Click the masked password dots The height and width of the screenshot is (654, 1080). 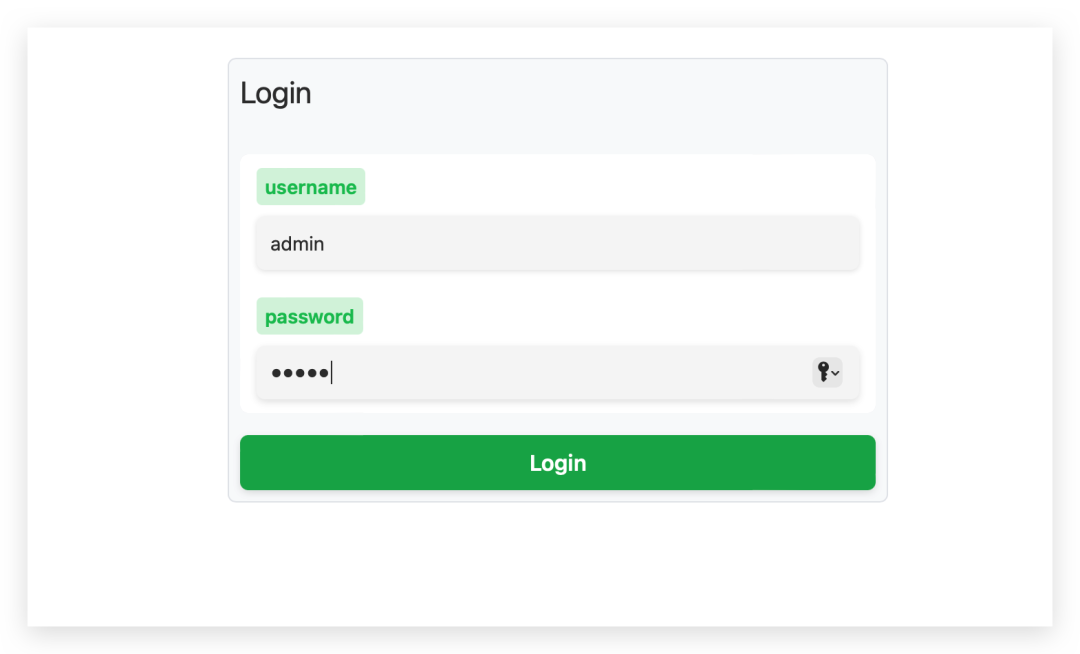click(x=299, y=373)
